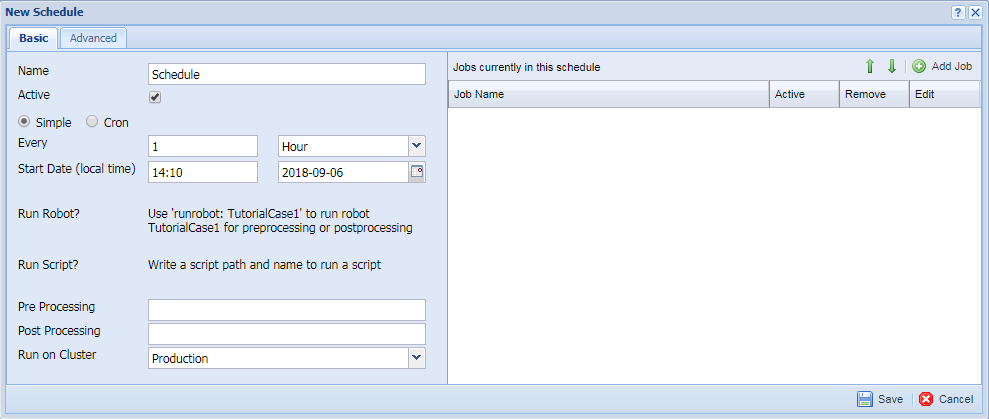989x419 pixels.
Task: Open the Start Date calendar picker
Action: click(x=417, y=172)
